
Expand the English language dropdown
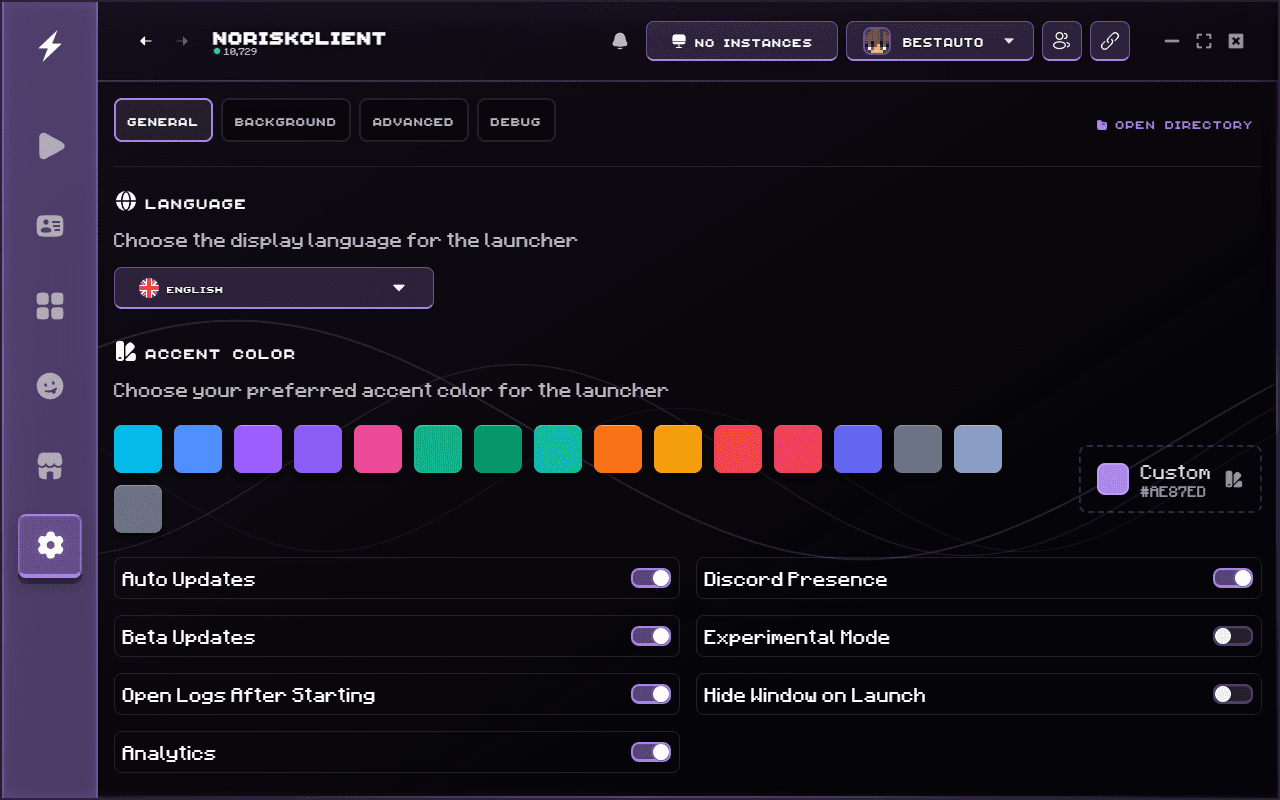[x=274, y=288]
